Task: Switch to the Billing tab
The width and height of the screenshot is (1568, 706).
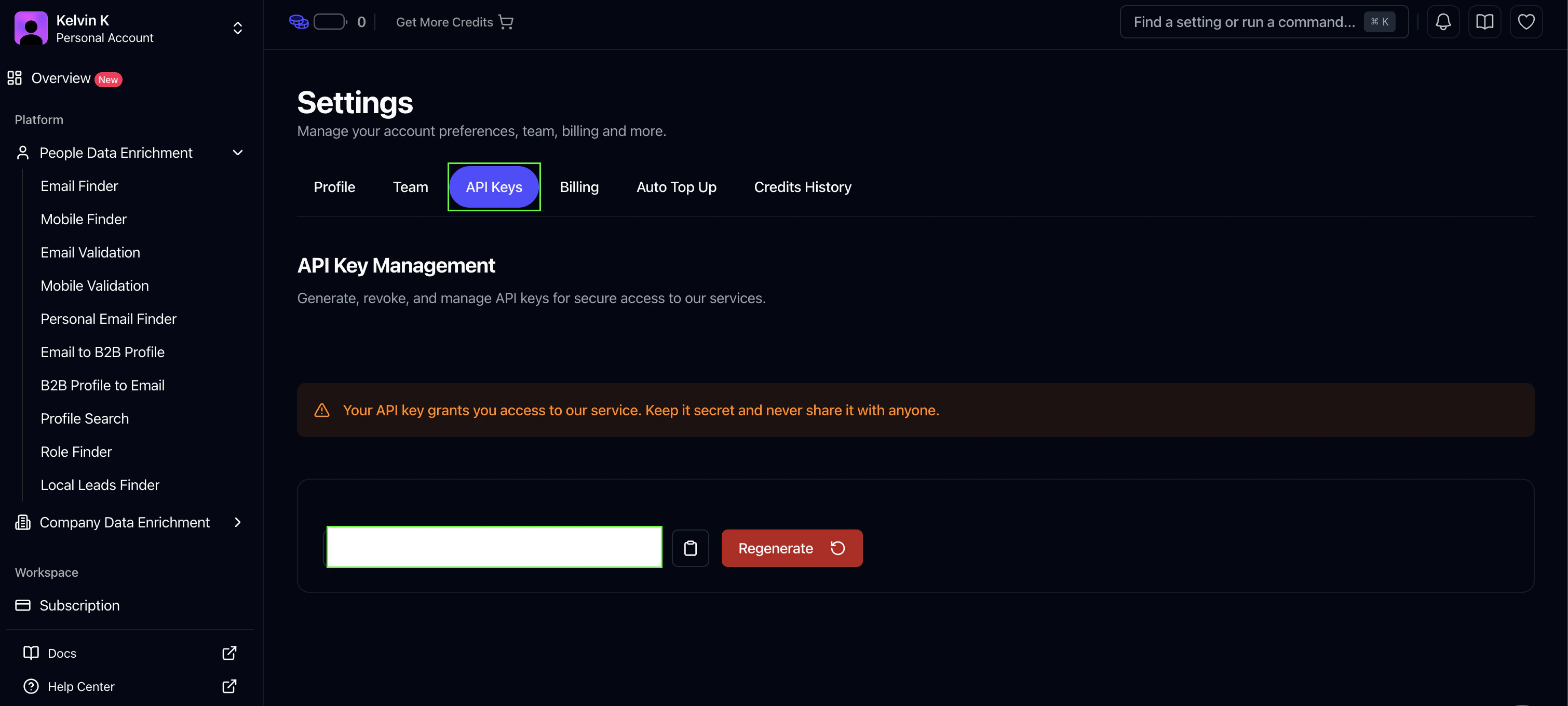Action: click(x=579, y=187)
